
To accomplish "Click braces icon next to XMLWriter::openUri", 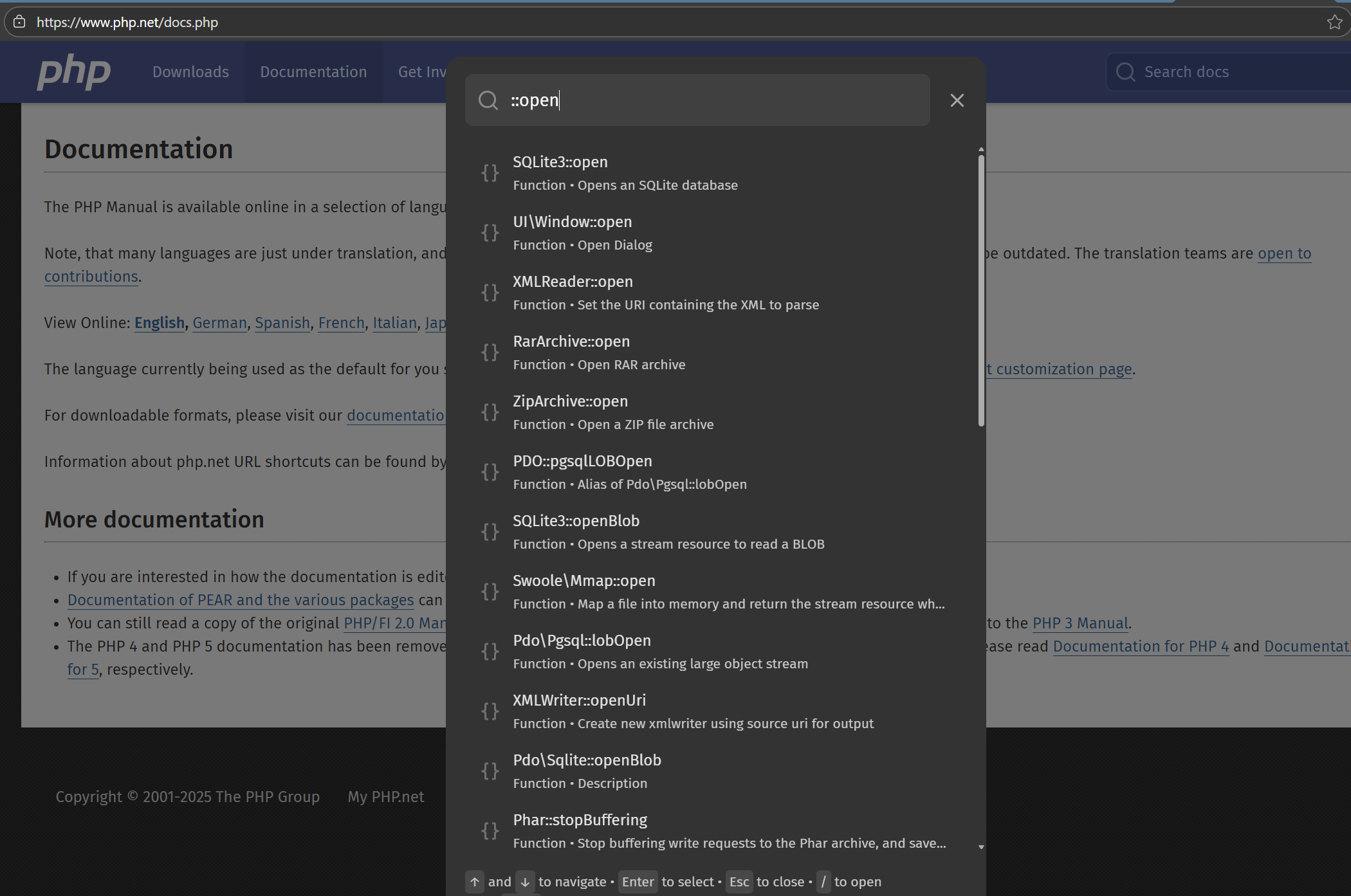I will click(x=490, y=711).
